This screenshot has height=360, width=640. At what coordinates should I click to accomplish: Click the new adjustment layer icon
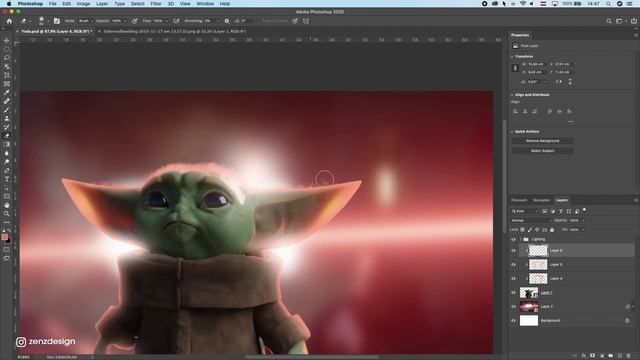pos(602,356)
